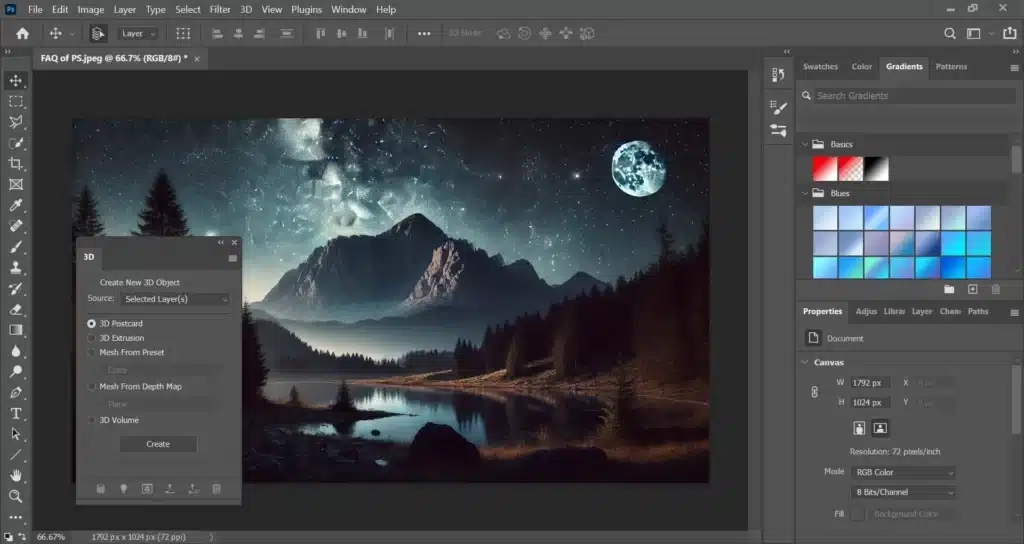Click the trash icon in 3D panel
Image resolution: width=1024 pixels, height=544 pixels.
point(216,488)
